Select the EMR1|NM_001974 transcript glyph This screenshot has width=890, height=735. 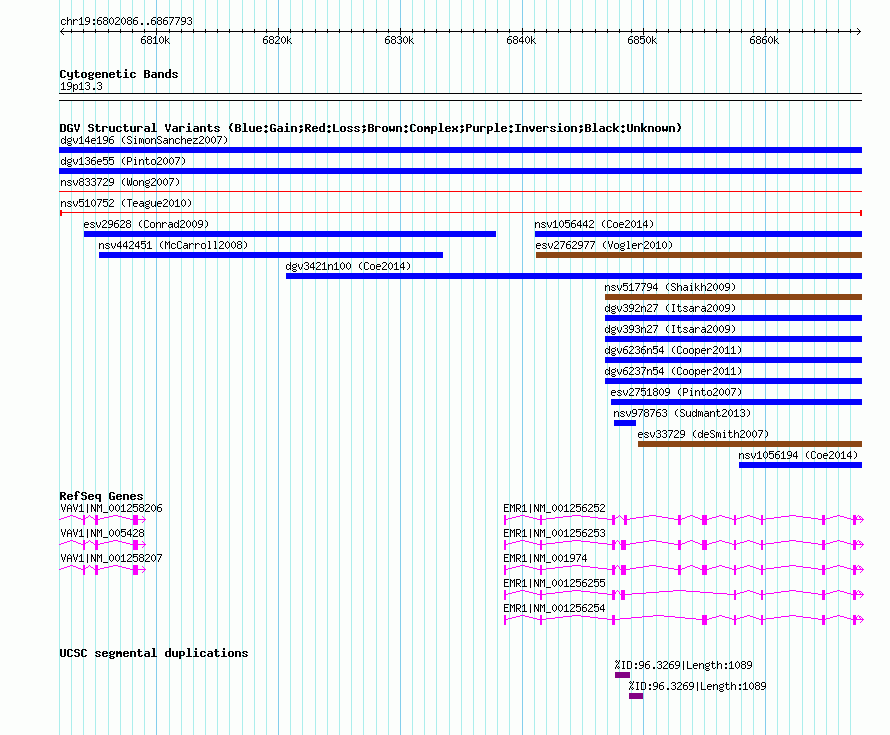pyautogui.click(x=684, y=569)
